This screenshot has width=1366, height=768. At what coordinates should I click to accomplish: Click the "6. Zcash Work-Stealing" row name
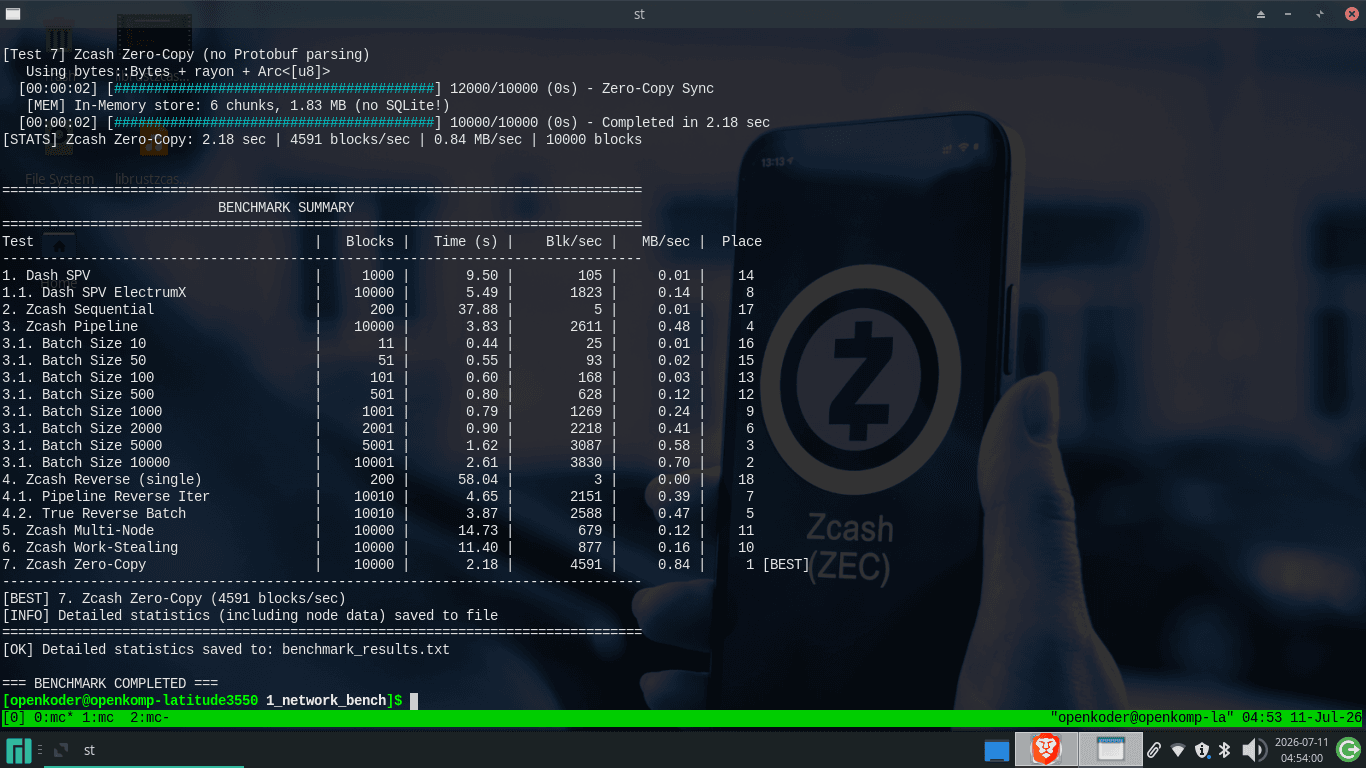click(90, 547)
